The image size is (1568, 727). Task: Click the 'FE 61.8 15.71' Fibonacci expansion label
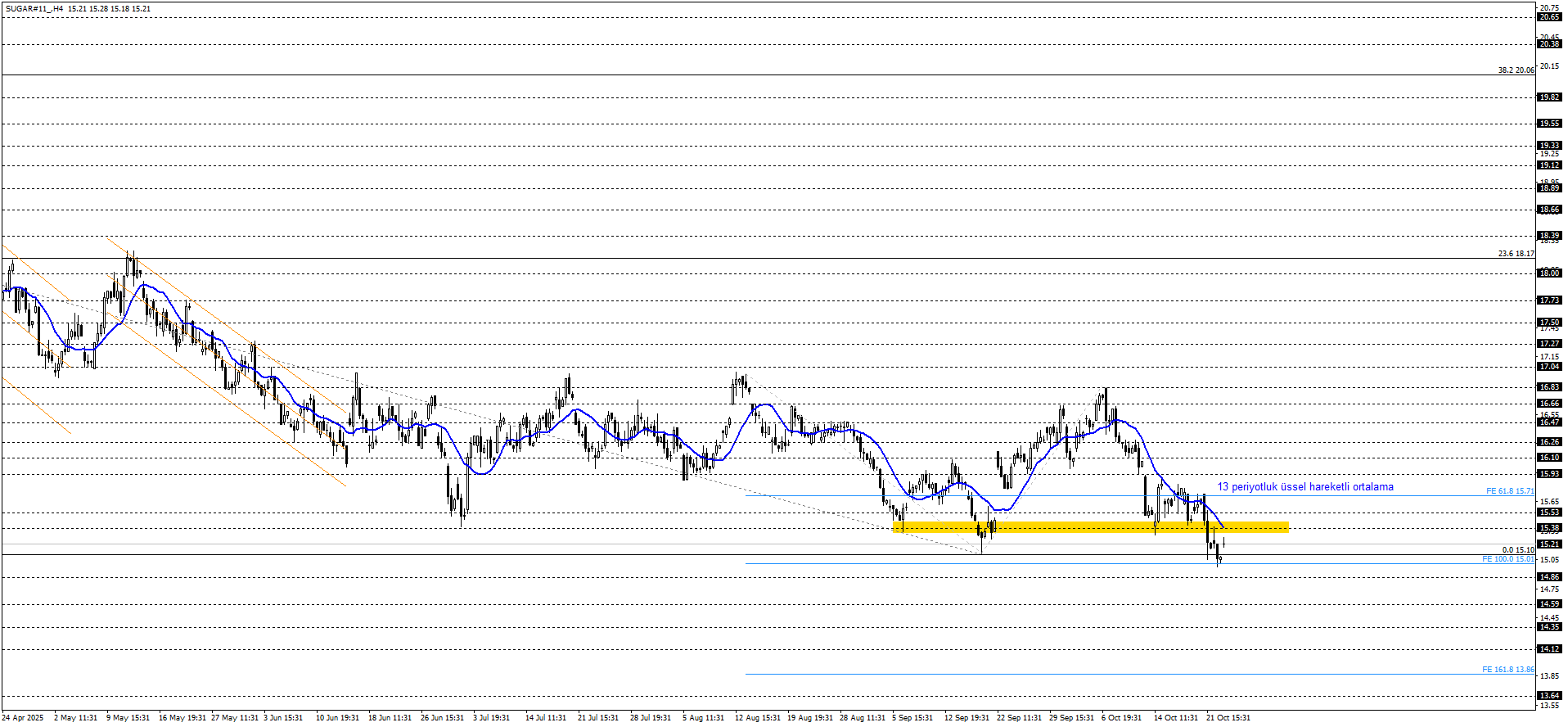[1509, 491]
